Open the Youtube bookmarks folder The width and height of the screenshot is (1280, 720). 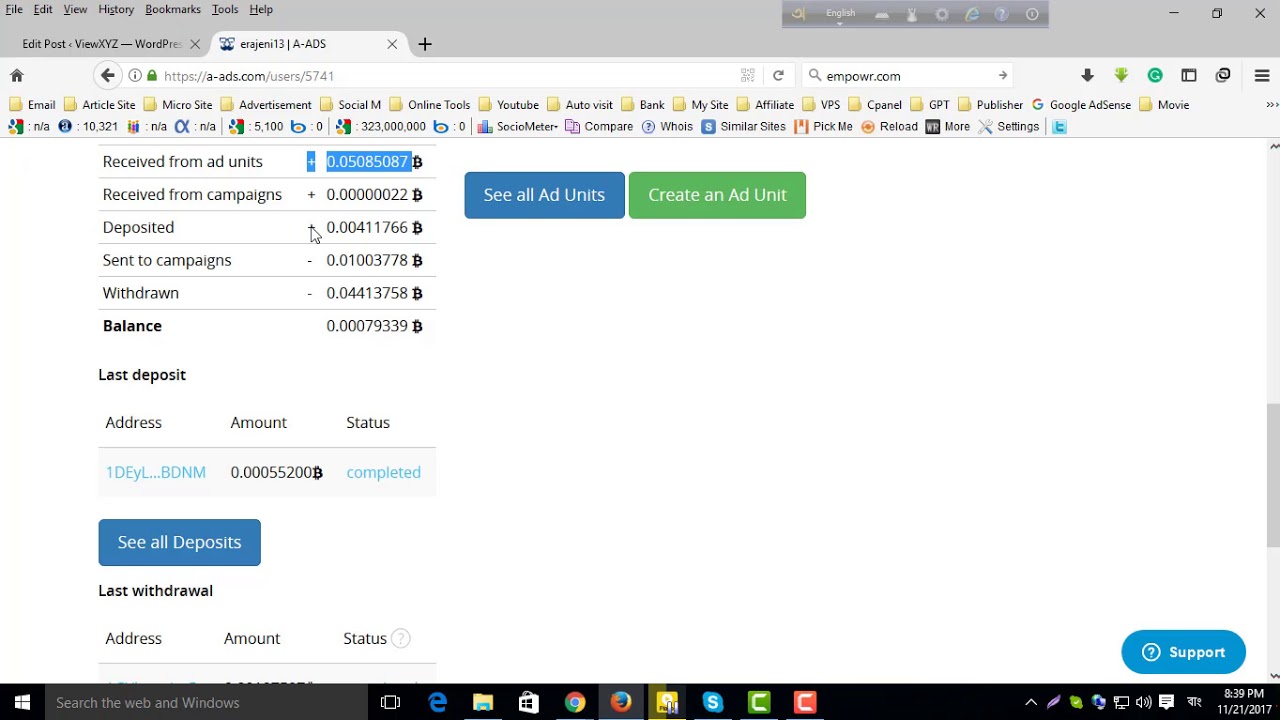click(509, 105)
